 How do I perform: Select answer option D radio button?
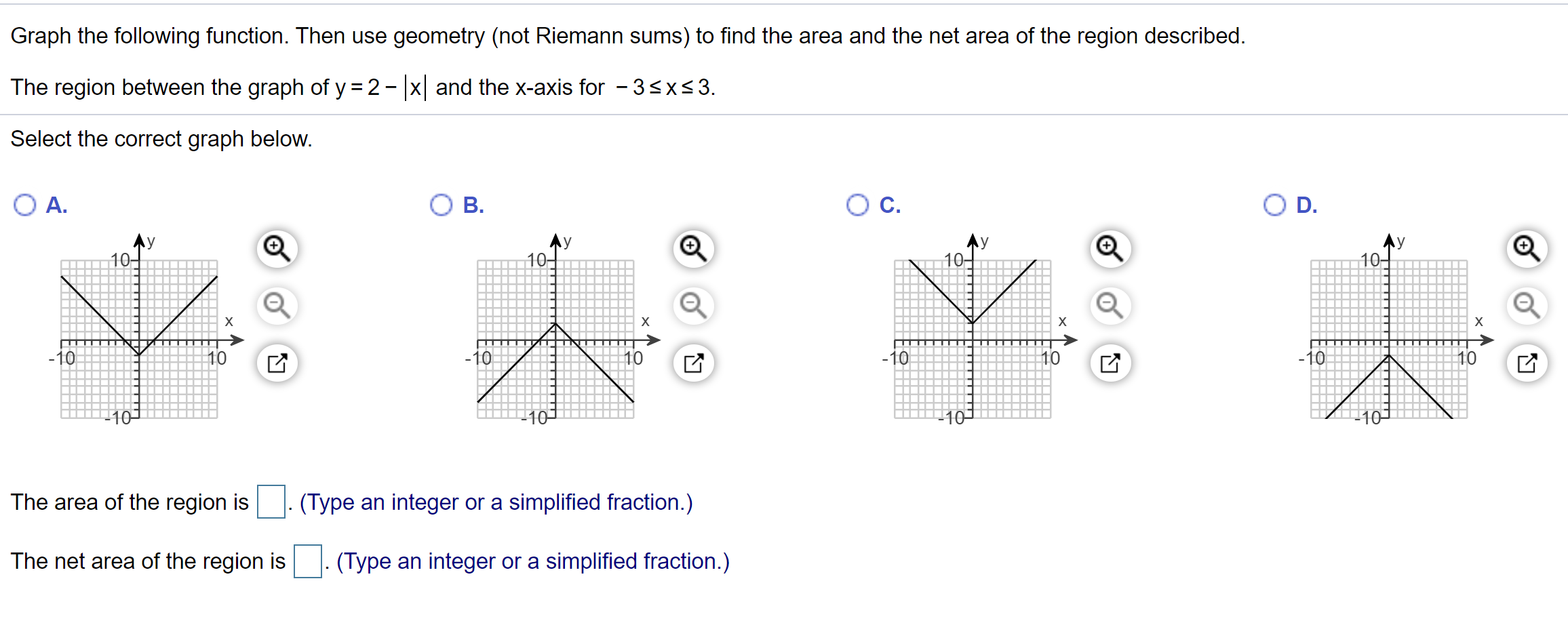pyautogui.click(x=1275, y=205)
